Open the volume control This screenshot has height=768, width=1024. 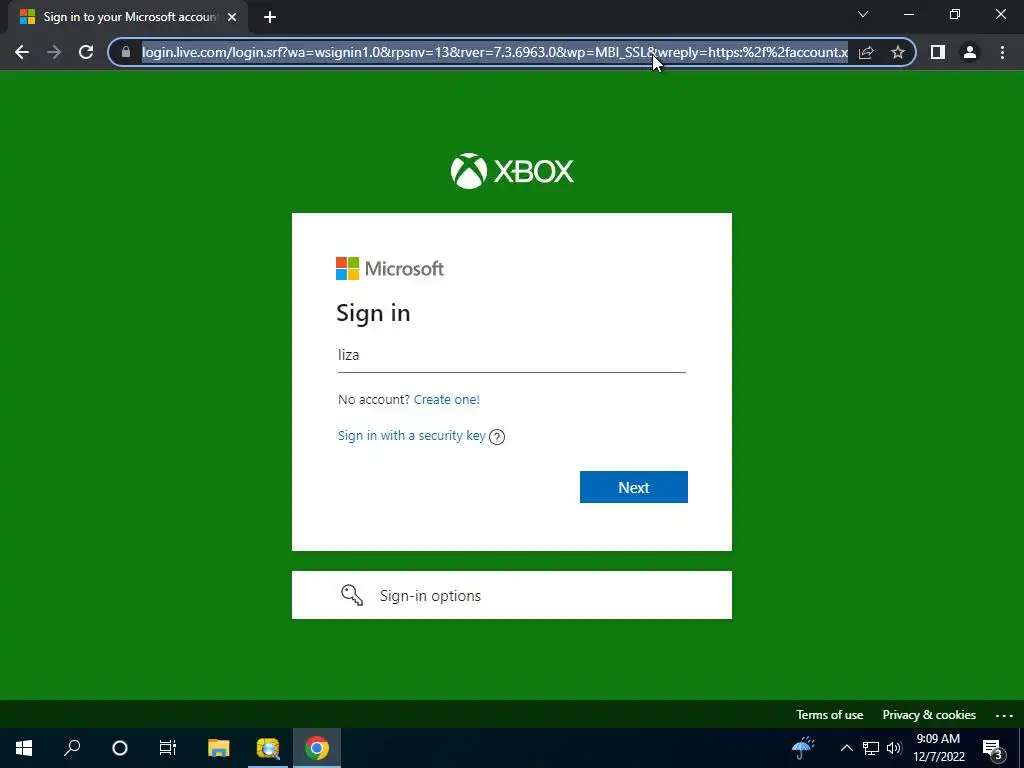tap(894, 748)
